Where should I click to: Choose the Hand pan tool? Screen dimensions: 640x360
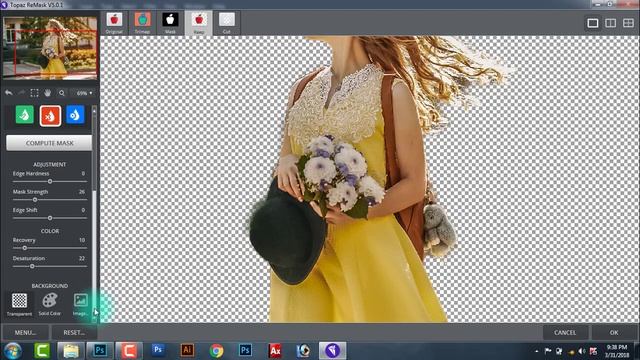click(48, 93)
